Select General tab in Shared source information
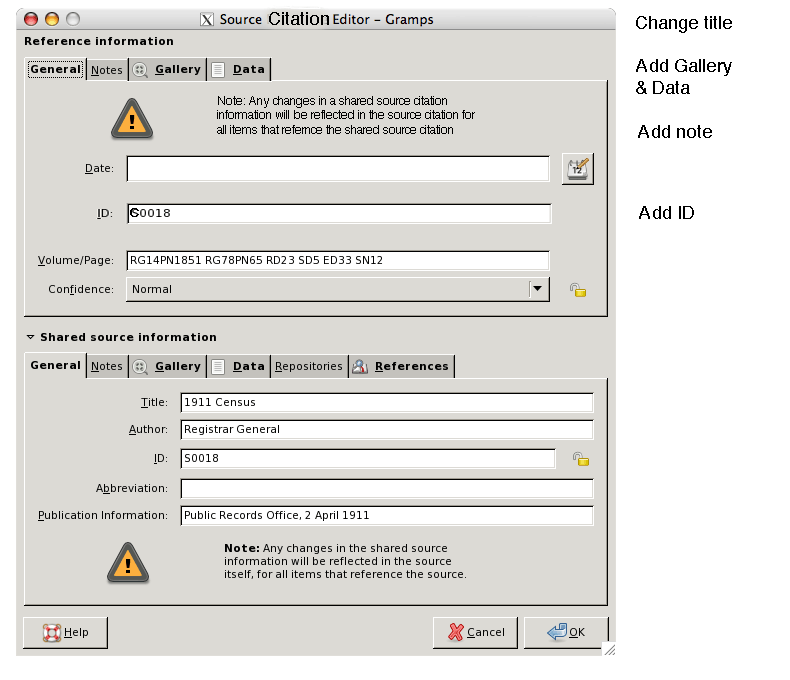 [55, 365]
